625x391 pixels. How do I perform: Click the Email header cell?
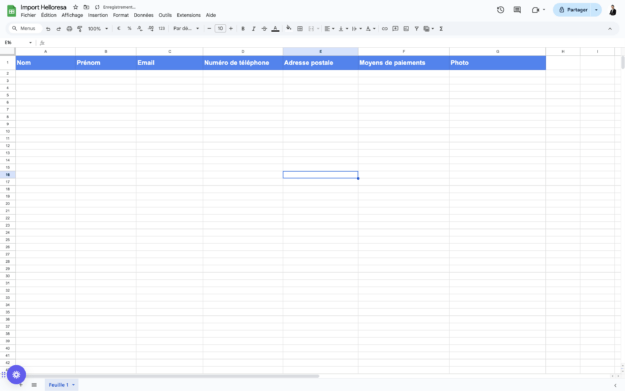point(169,63)
